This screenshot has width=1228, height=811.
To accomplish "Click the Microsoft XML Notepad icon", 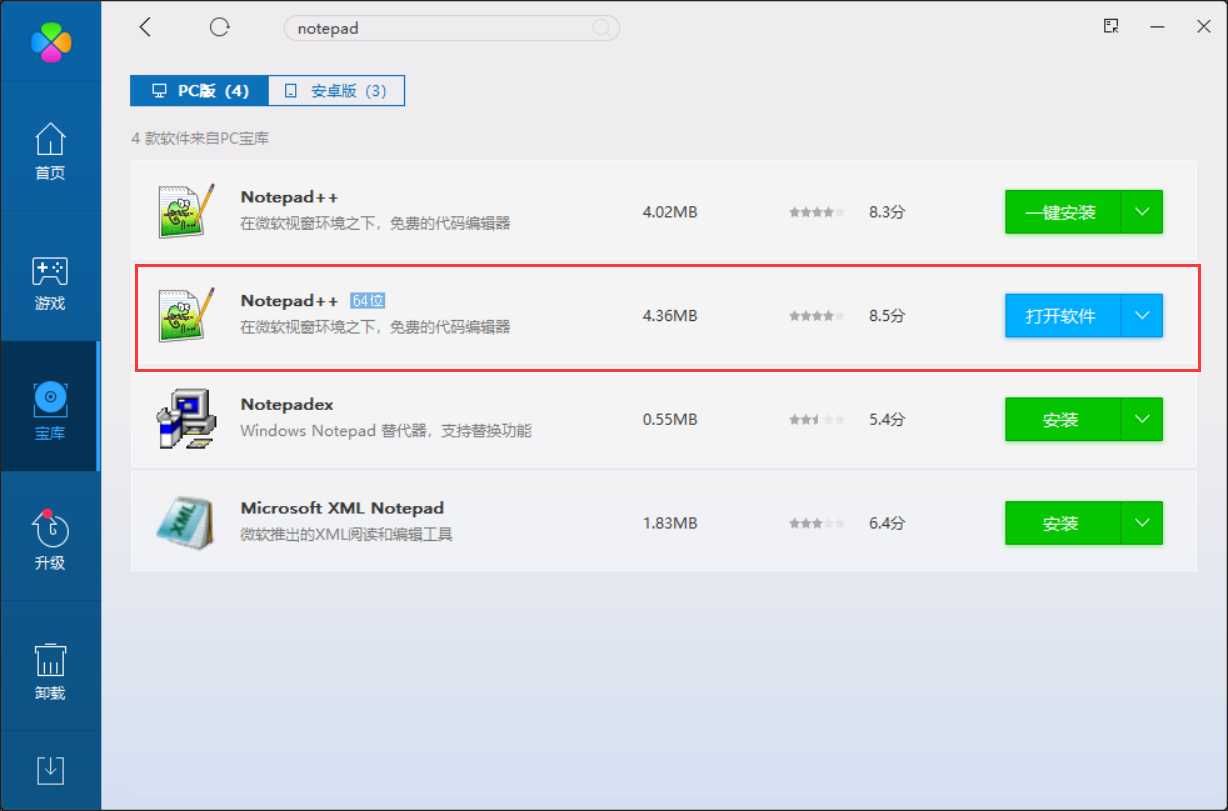I will coord(187,522).
